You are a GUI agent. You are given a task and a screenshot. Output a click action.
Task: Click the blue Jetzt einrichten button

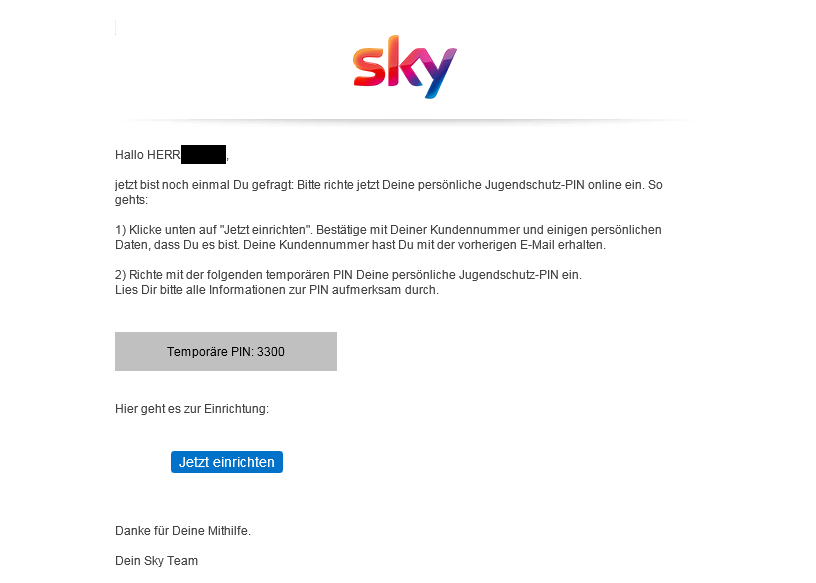pos(227,462)
